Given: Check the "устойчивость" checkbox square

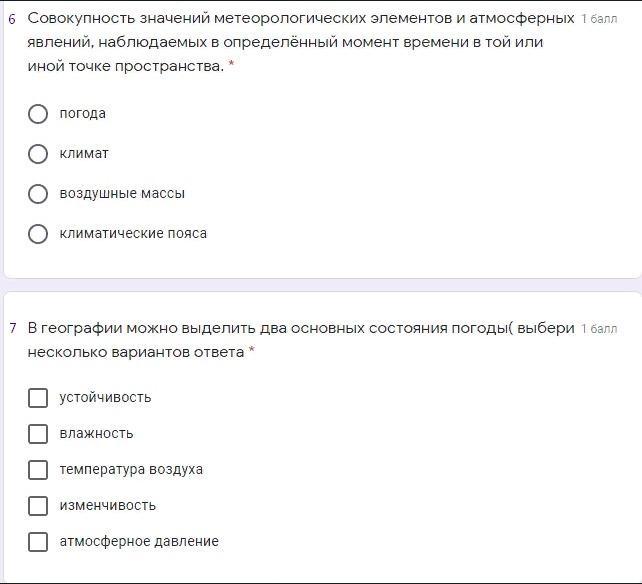Looking at the screenshot, I should tap(38, 398).
